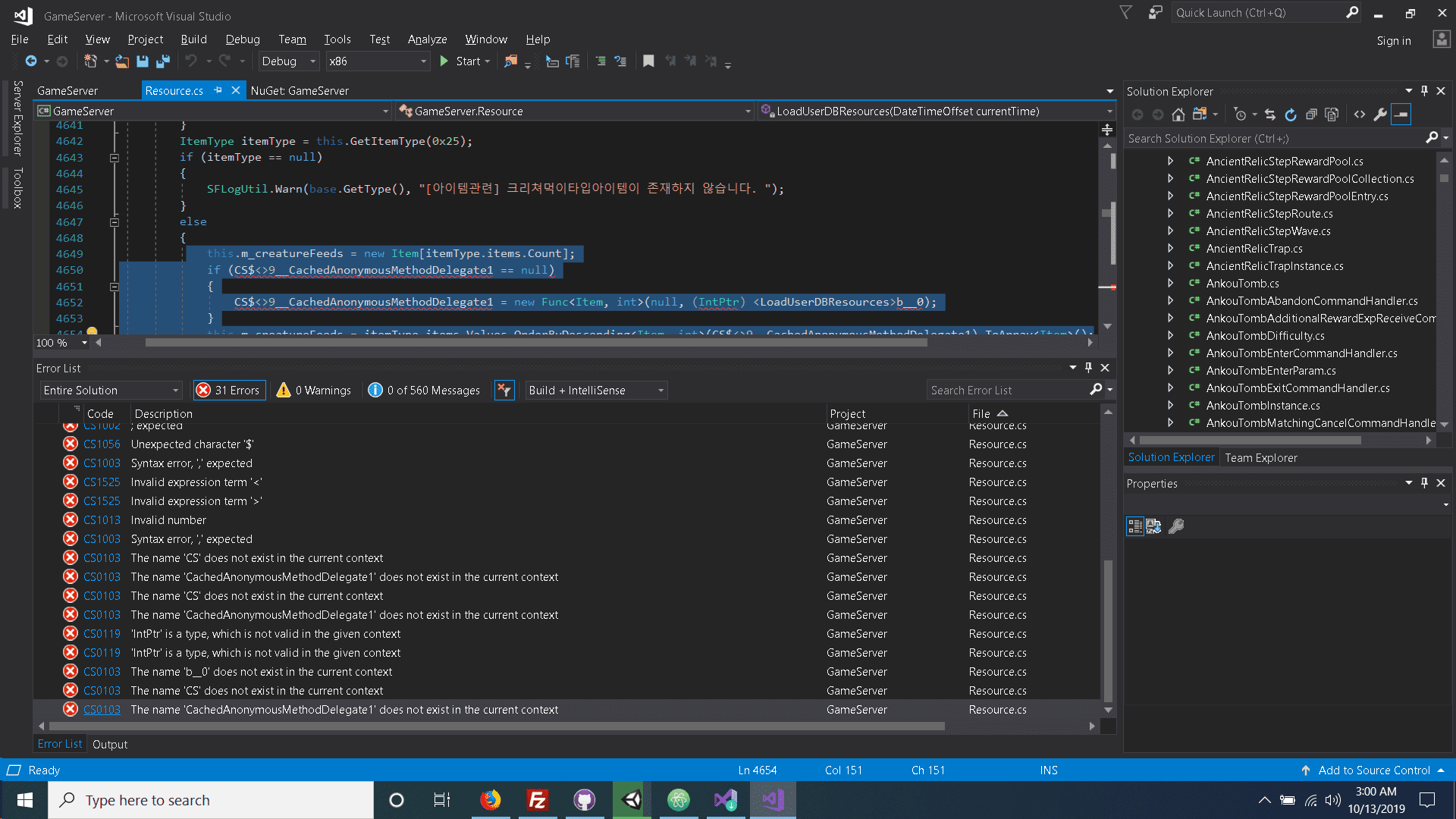The image size is (1456, 819).
Task: Click the Resource.cs tab
Action: 175,90
